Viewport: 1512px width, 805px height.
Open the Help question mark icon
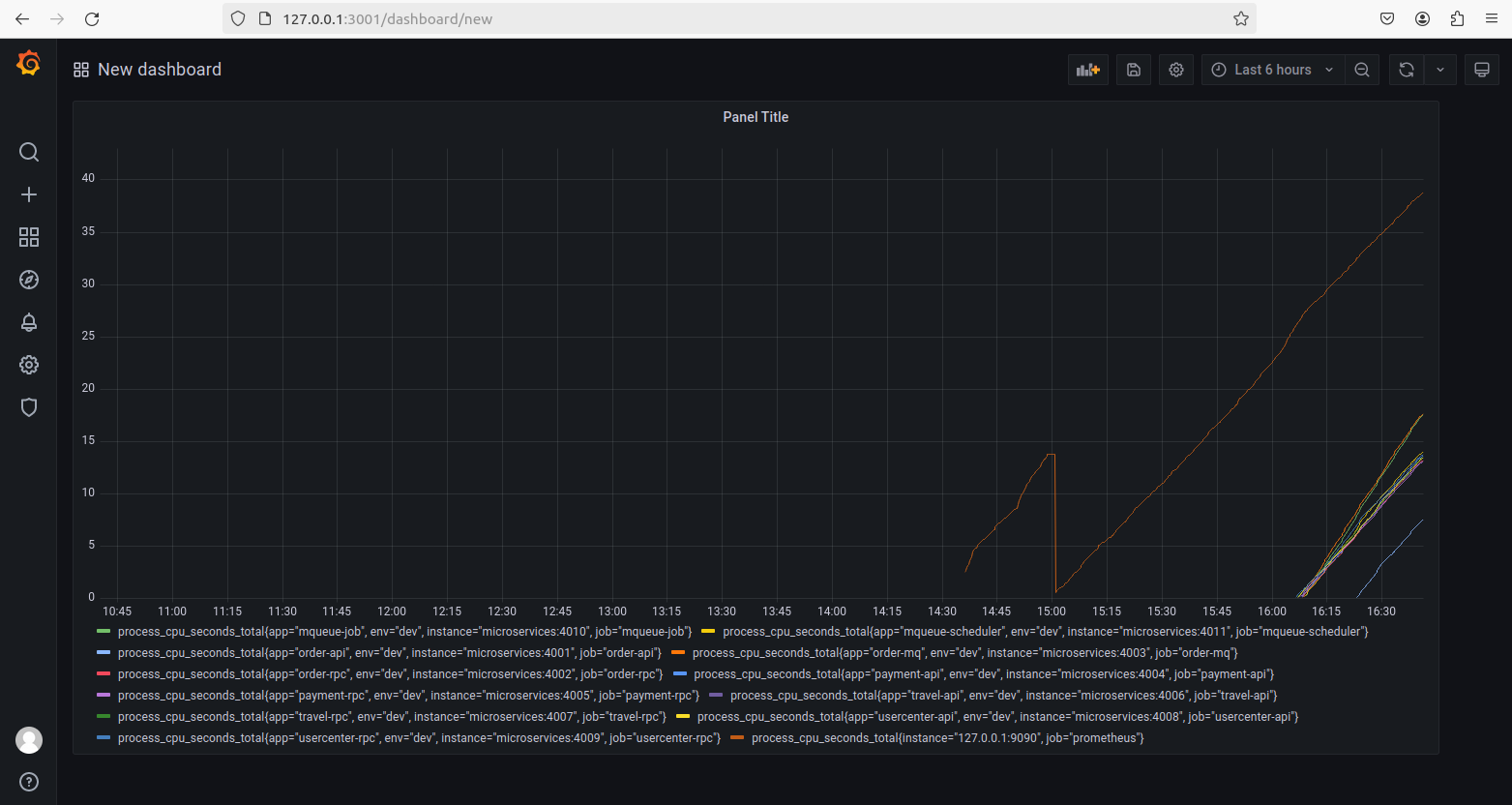click(x=29, y=782)
